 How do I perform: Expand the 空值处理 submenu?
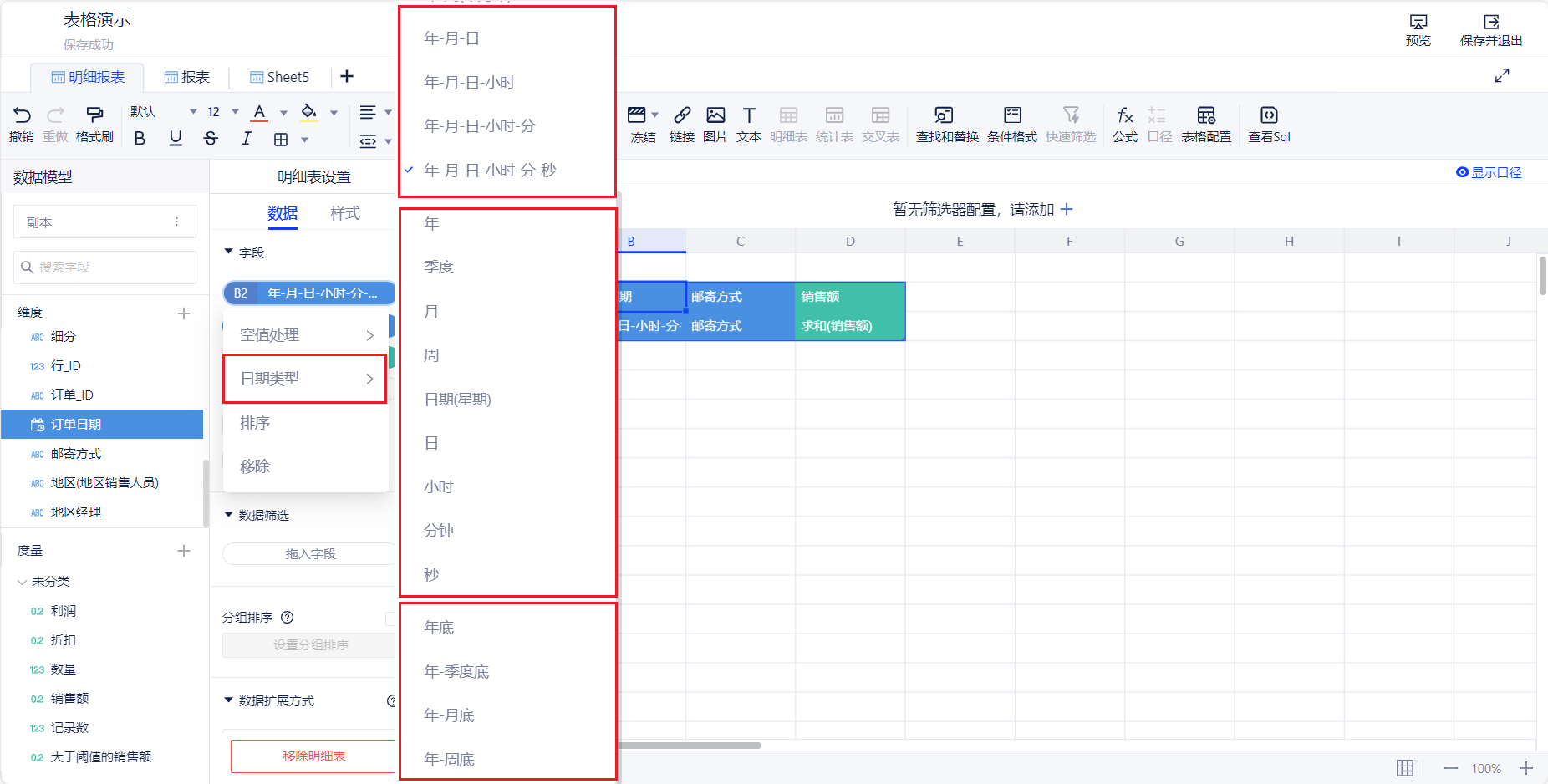(305, 335)
